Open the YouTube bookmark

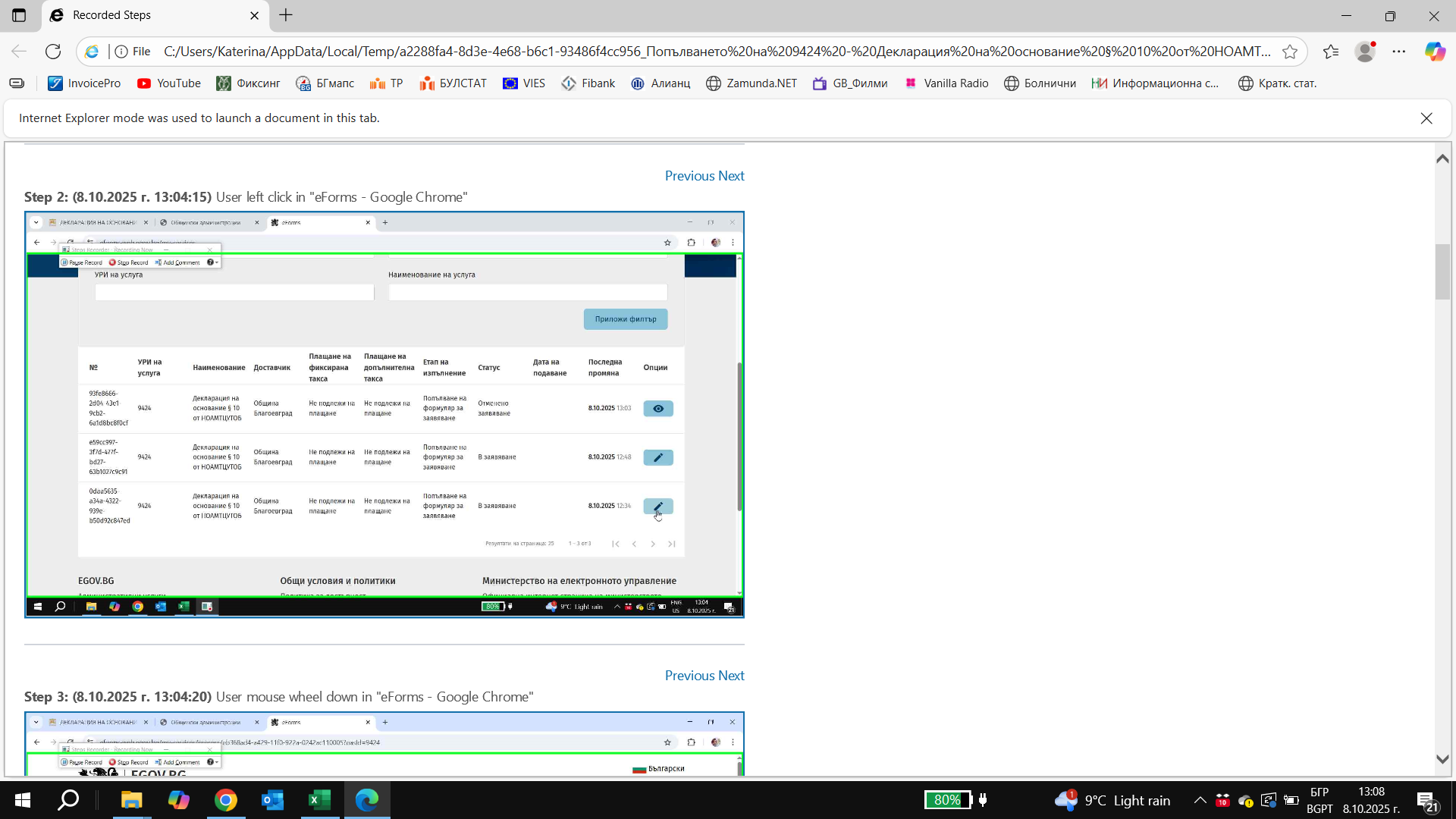click(169, 83)
